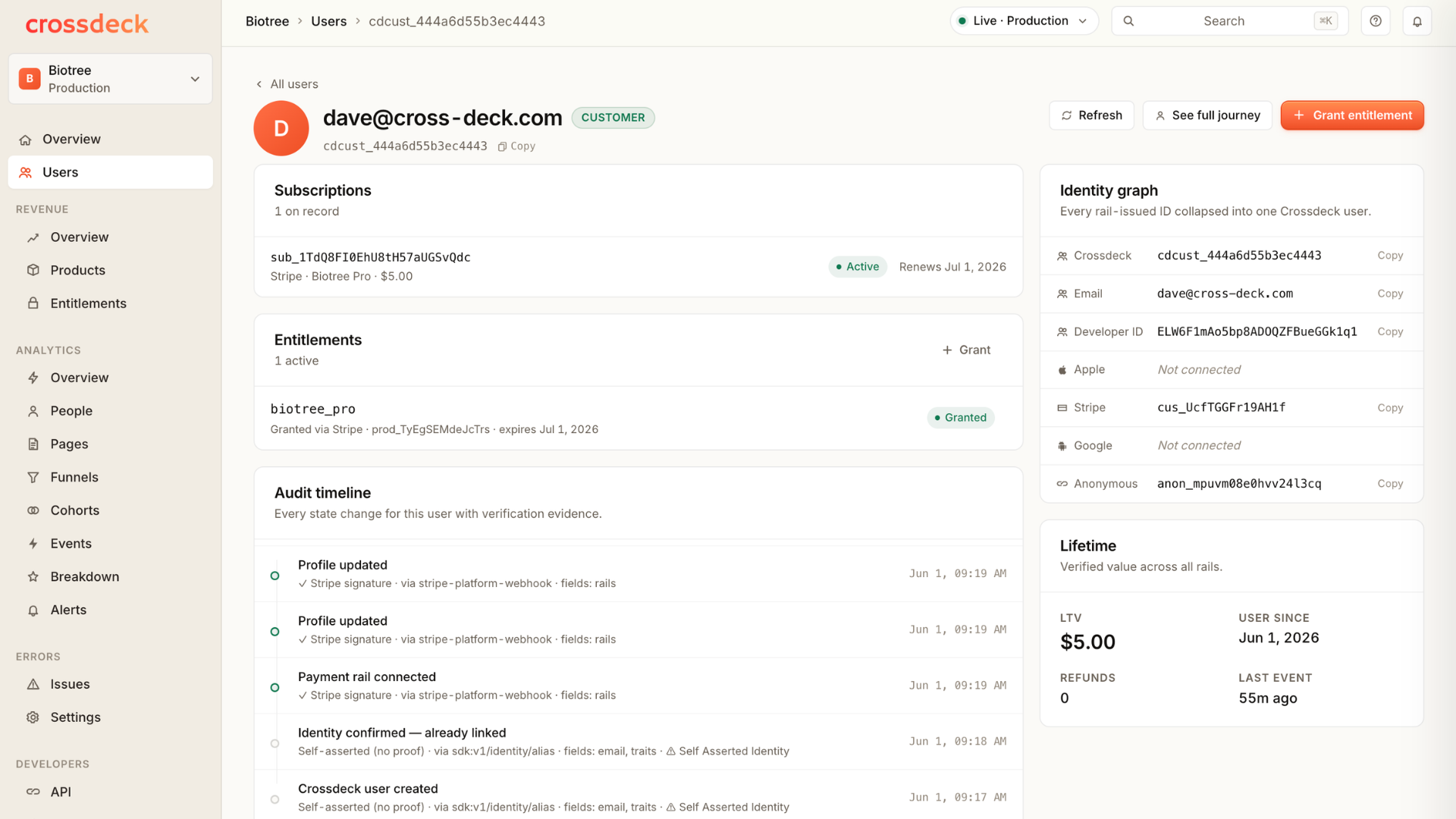The height and width of the screenshot is (819, 1456).
Task: Click the Stripe card icon in Identity graph
Action: tap(1062, 408)
